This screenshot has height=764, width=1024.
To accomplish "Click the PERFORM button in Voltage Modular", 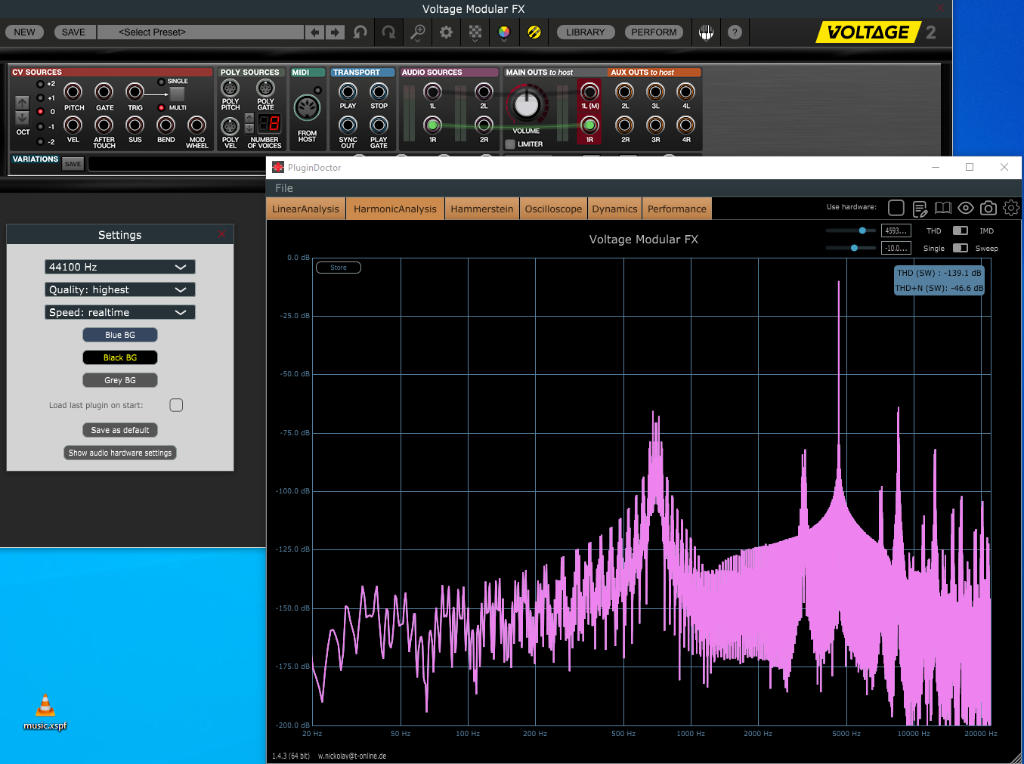I will (x=654, y=32).
